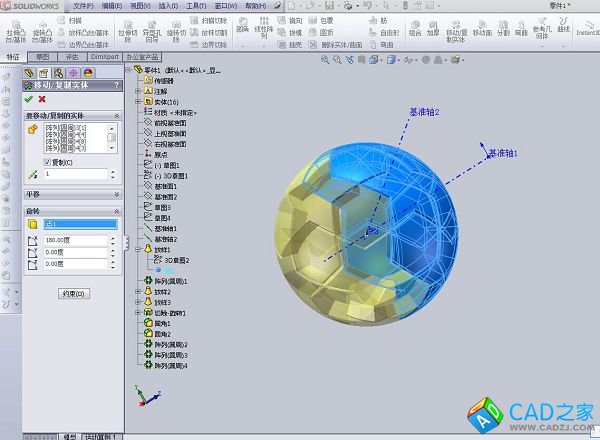Click the green checkmark to confirm Move/Copy
The image size is (600, 440).
pos(29,99)
